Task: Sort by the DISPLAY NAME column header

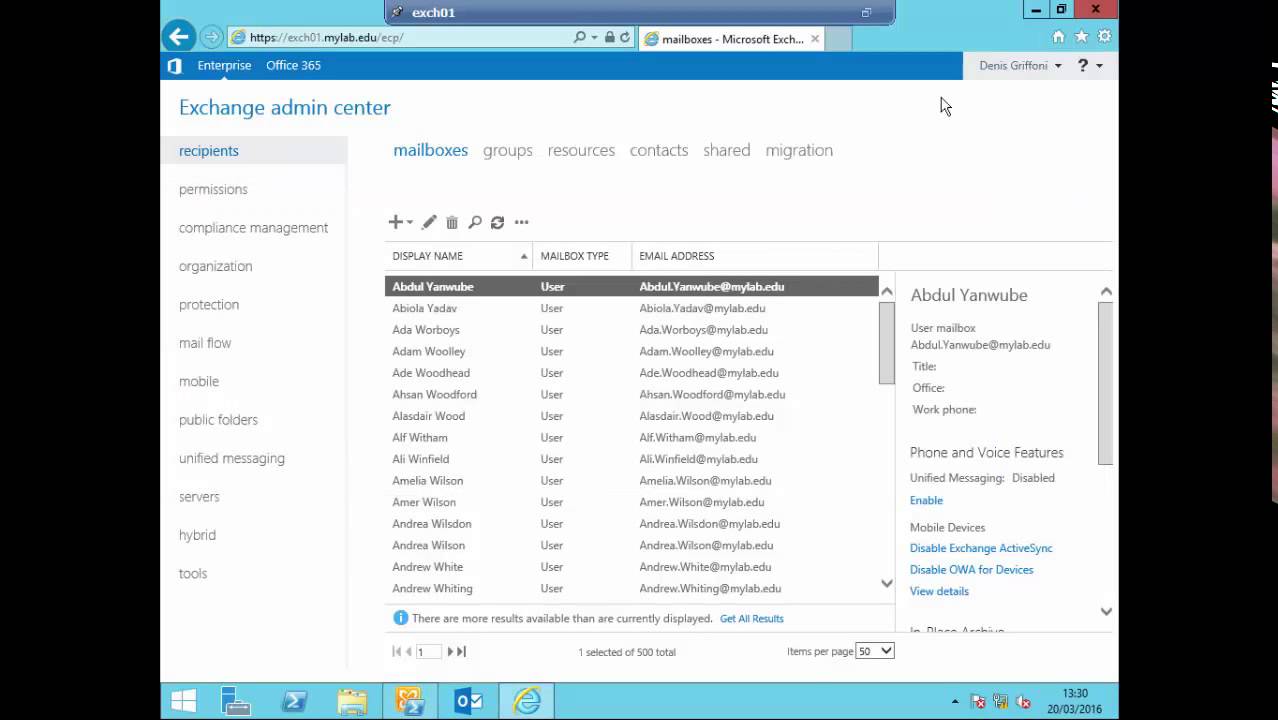Action: pos(459,256)
